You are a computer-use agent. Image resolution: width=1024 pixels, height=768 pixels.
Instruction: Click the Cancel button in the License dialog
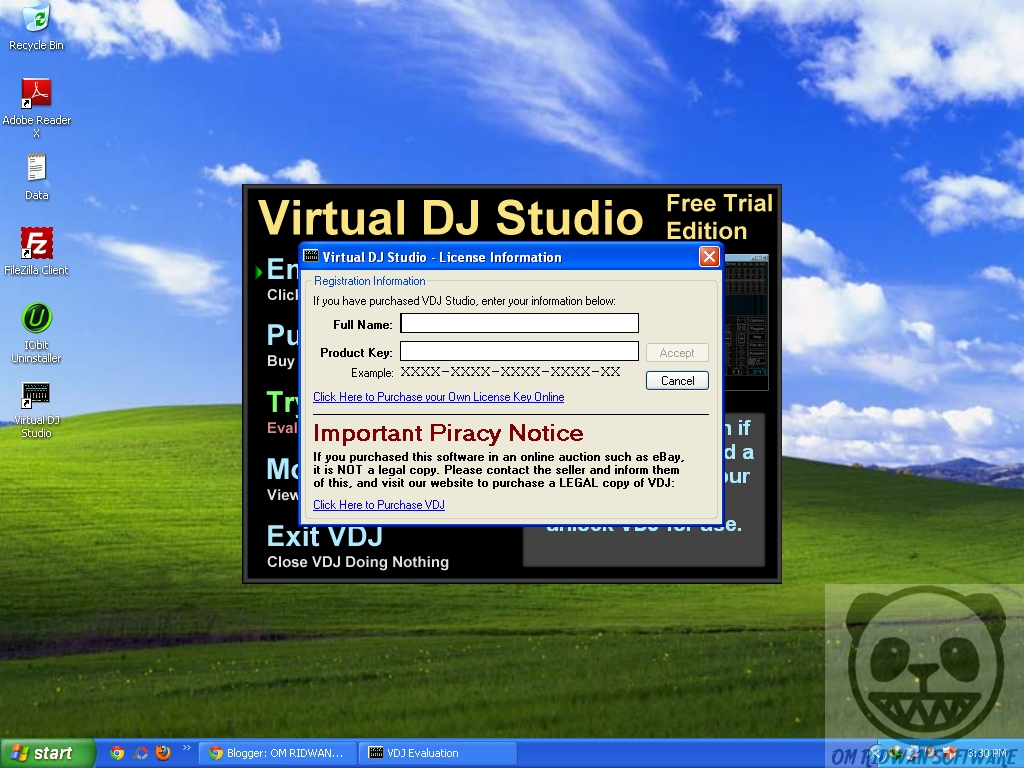point(677,381)
